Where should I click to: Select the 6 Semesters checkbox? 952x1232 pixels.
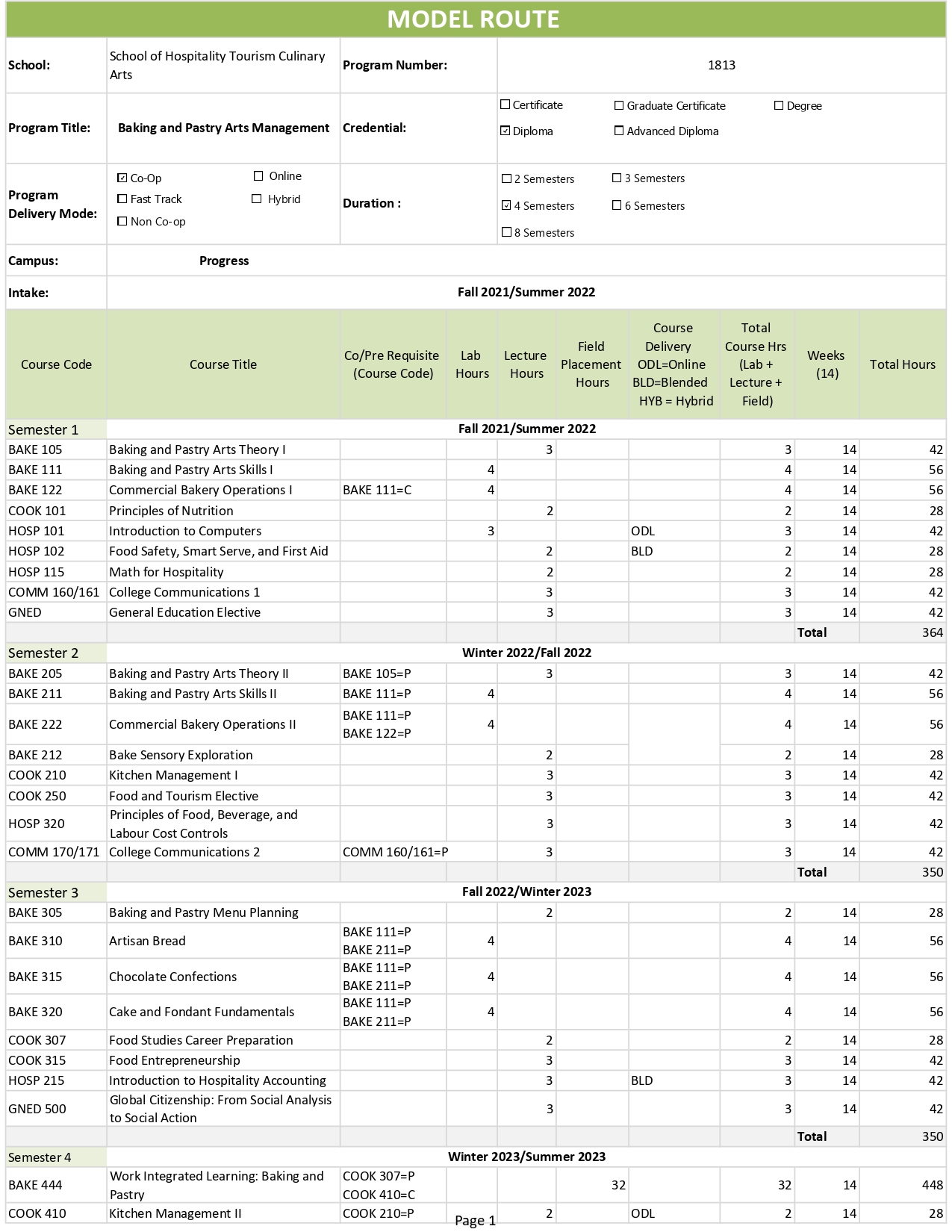[617, 205]
